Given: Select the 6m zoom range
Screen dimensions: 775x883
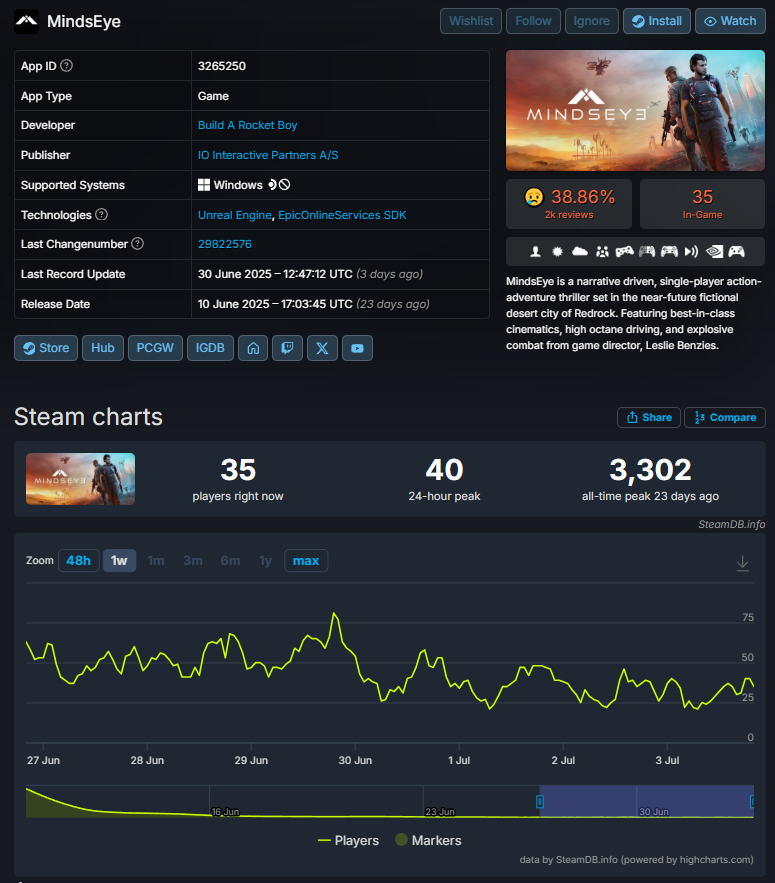Looking at the screenshot, I should point(230,561).
